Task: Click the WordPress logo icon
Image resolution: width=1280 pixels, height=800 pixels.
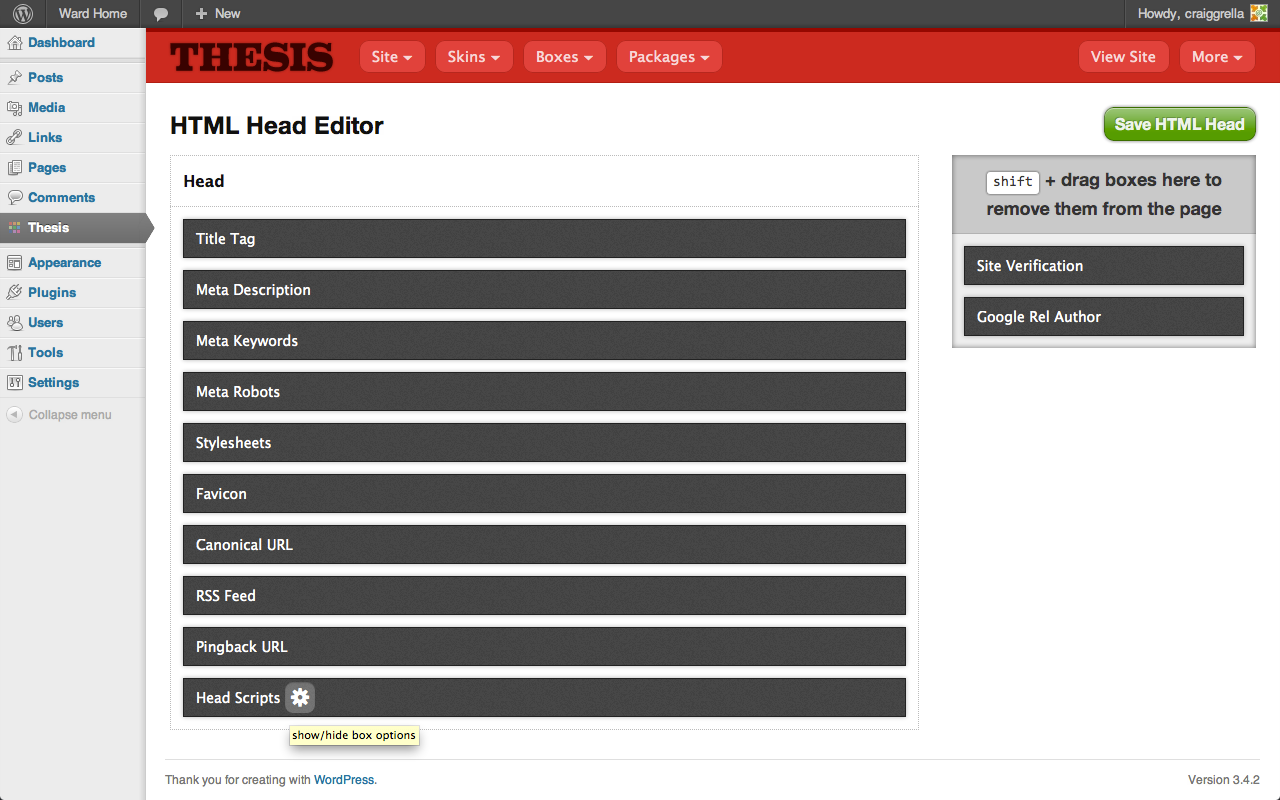Action: tap(22, 14)
